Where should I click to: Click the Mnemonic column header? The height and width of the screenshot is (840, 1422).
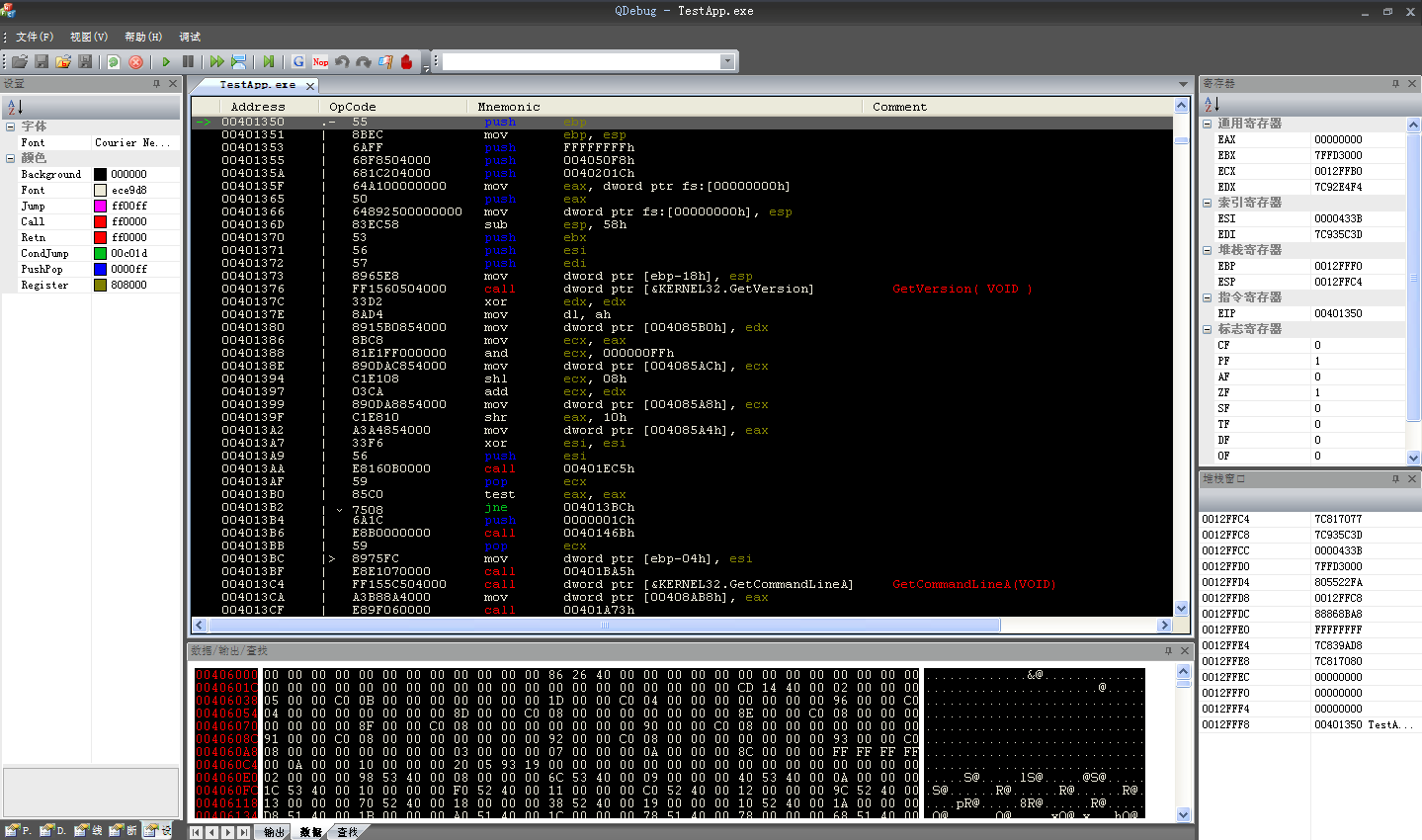(665, 107)
